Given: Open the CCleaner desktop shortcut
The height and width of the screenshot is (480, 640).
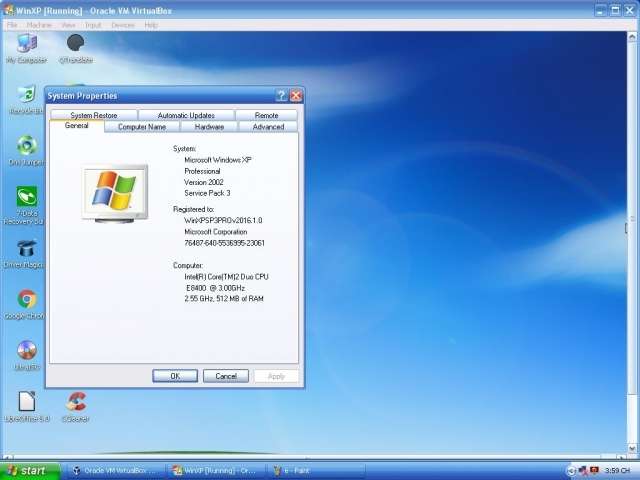Looking at the screenshot, I should click(75, 403).
